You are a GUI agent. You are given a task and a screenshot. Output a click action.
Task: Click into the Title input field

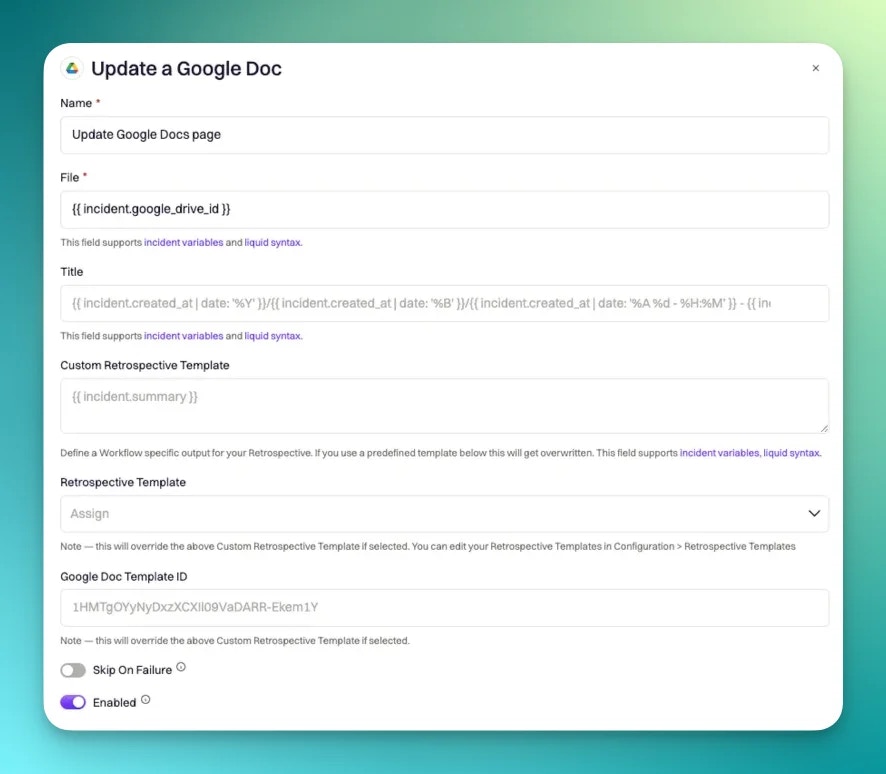tap(444, 303)
